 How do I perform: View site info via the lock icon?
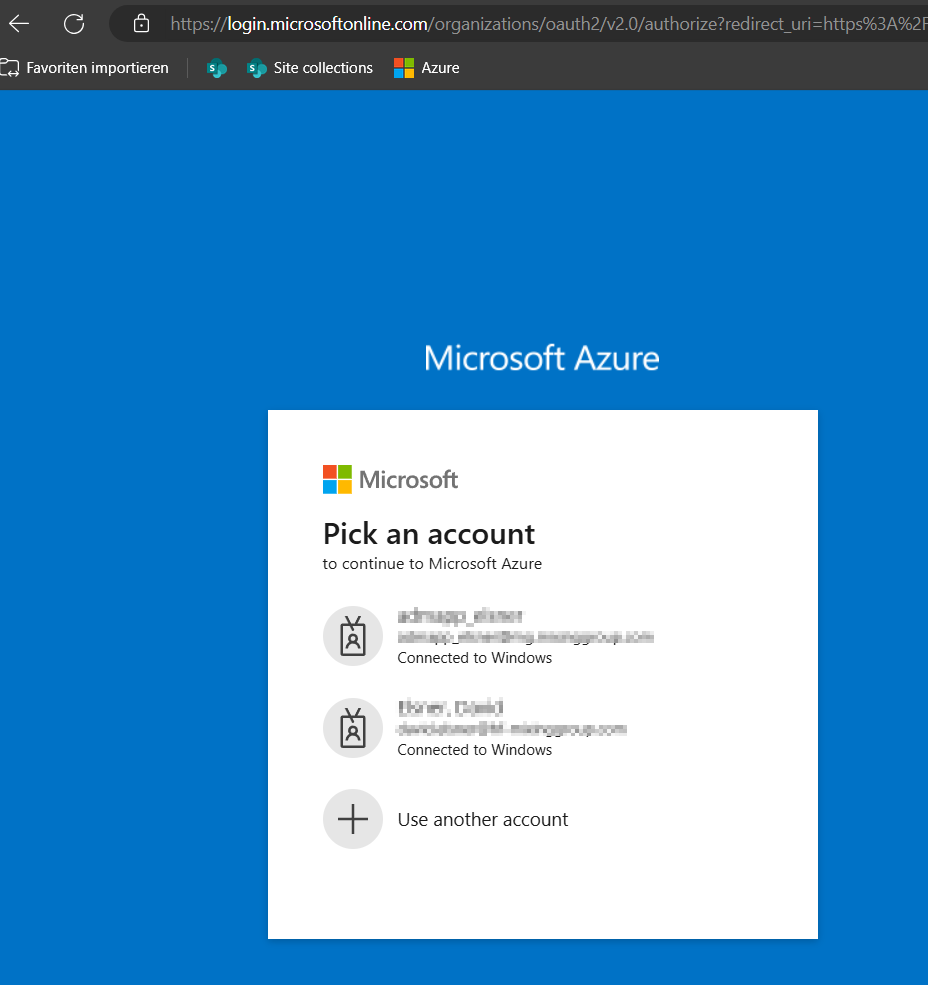click(x=141, y=24)
